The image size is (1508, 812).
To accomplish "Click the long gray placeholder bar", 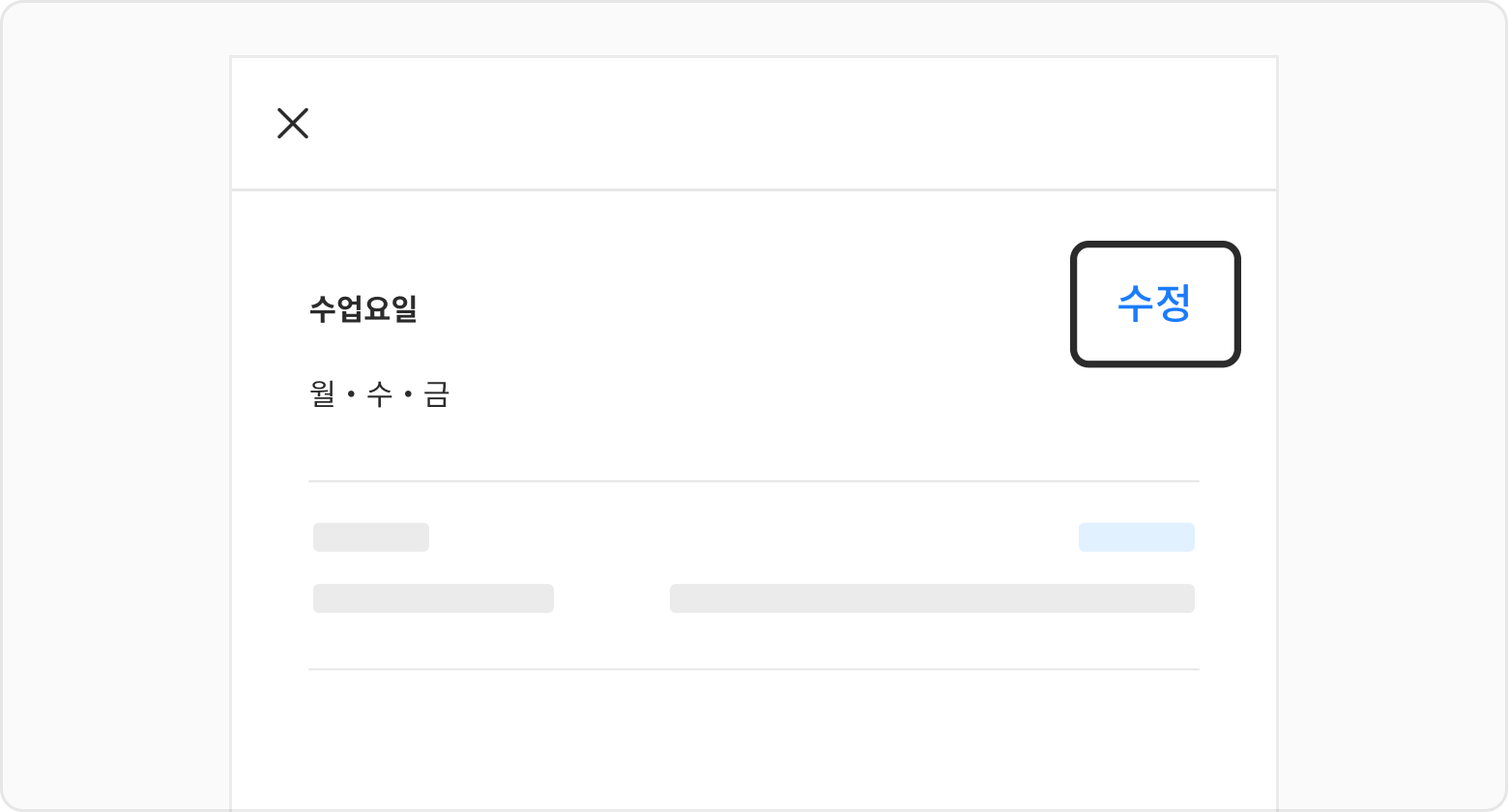I will coord(933,598).
